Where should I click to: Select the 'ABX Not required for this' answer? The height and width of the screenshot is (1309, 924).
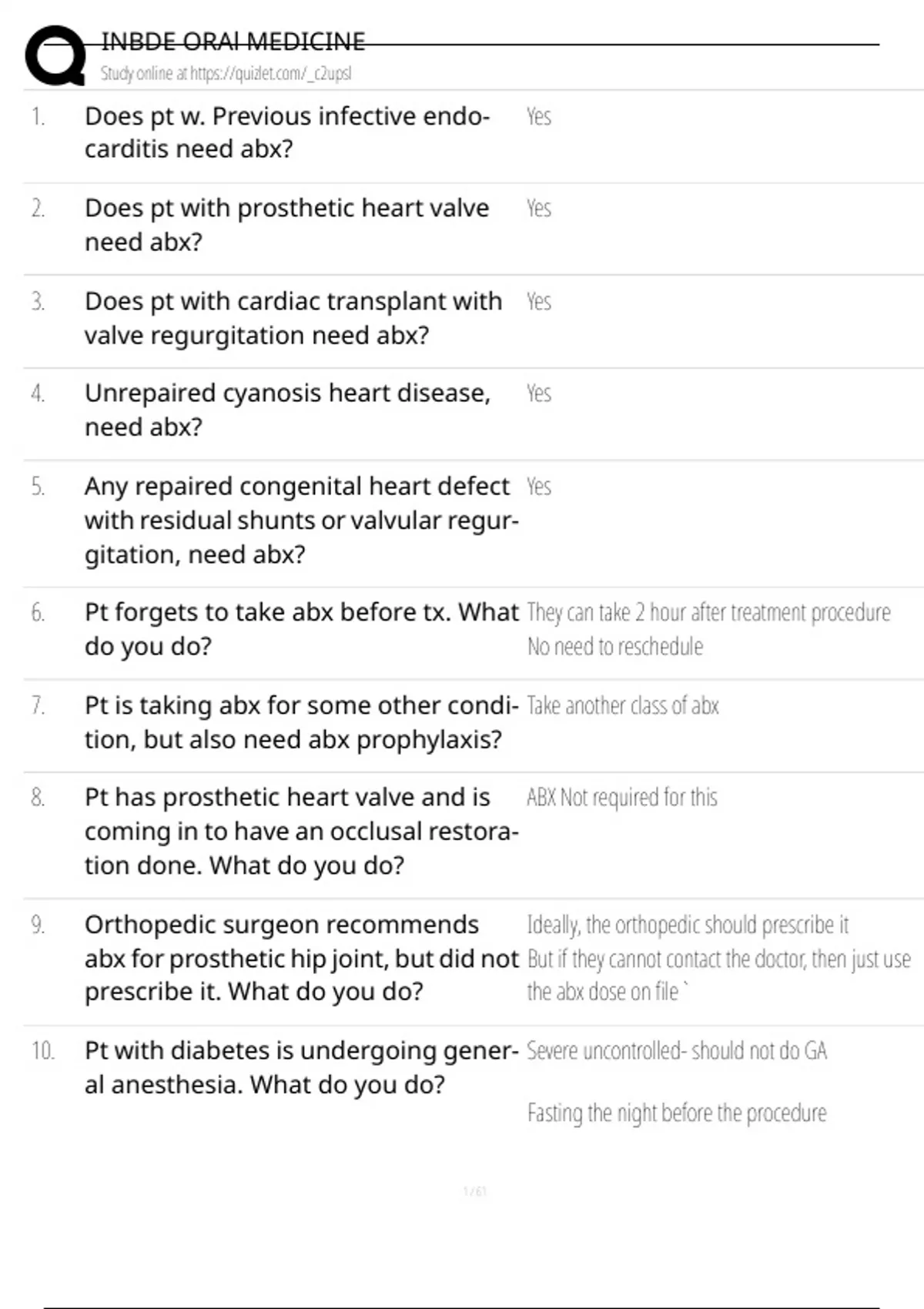tap(621, 798)
